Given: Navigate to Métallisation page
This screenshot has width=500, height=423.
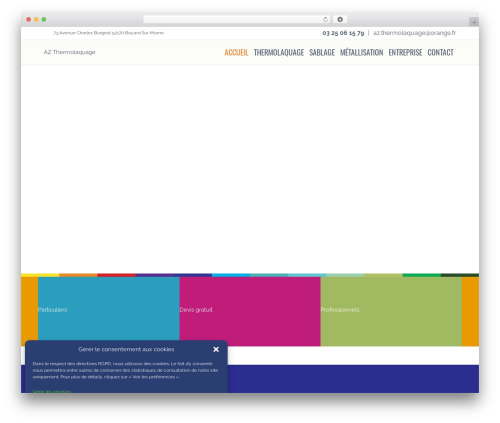Looking at the screenshot, I should pyautogui.click(x=361, y=52).
